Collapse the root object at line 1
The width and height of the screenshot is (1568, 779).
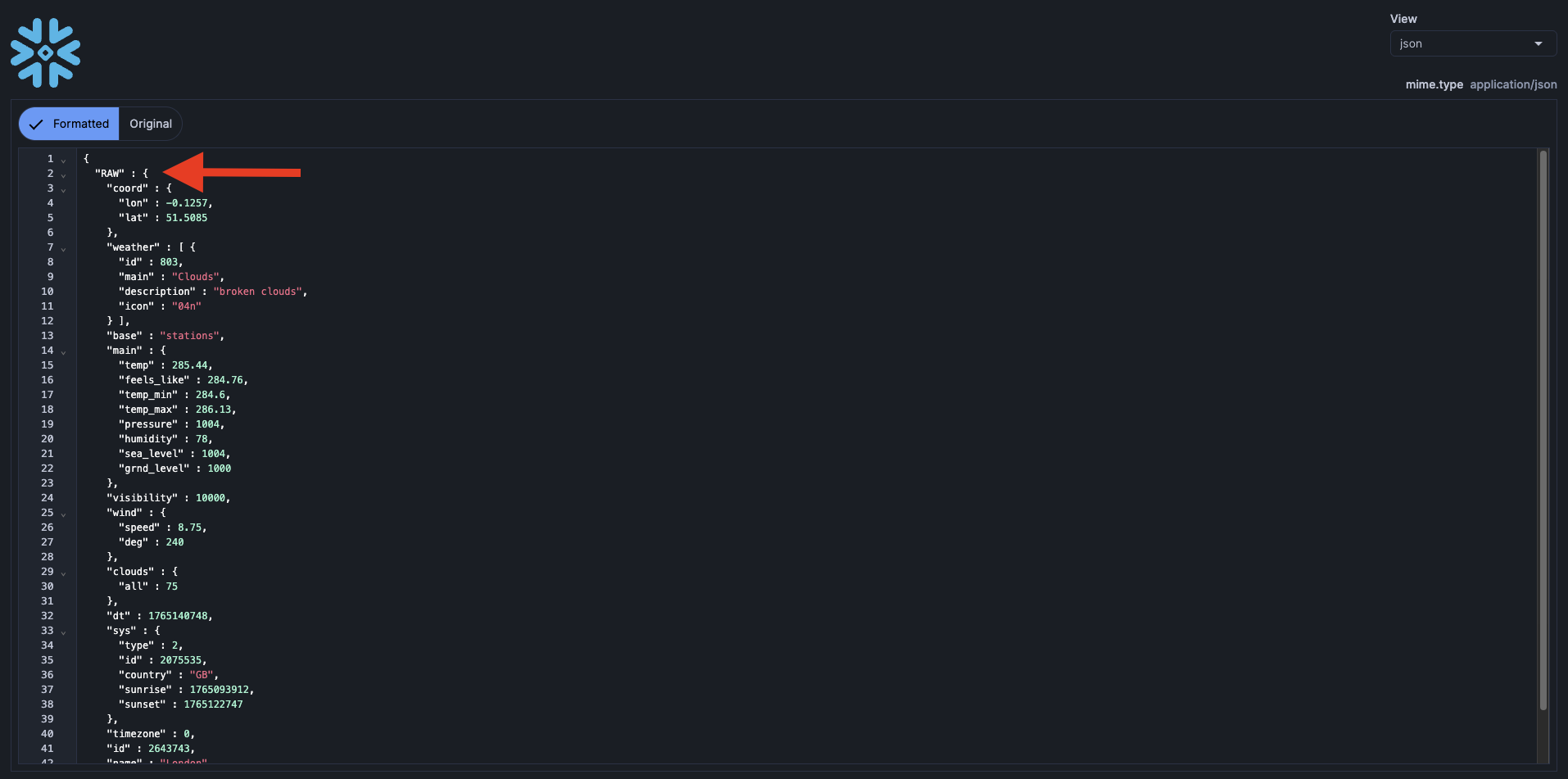point(64,160)
